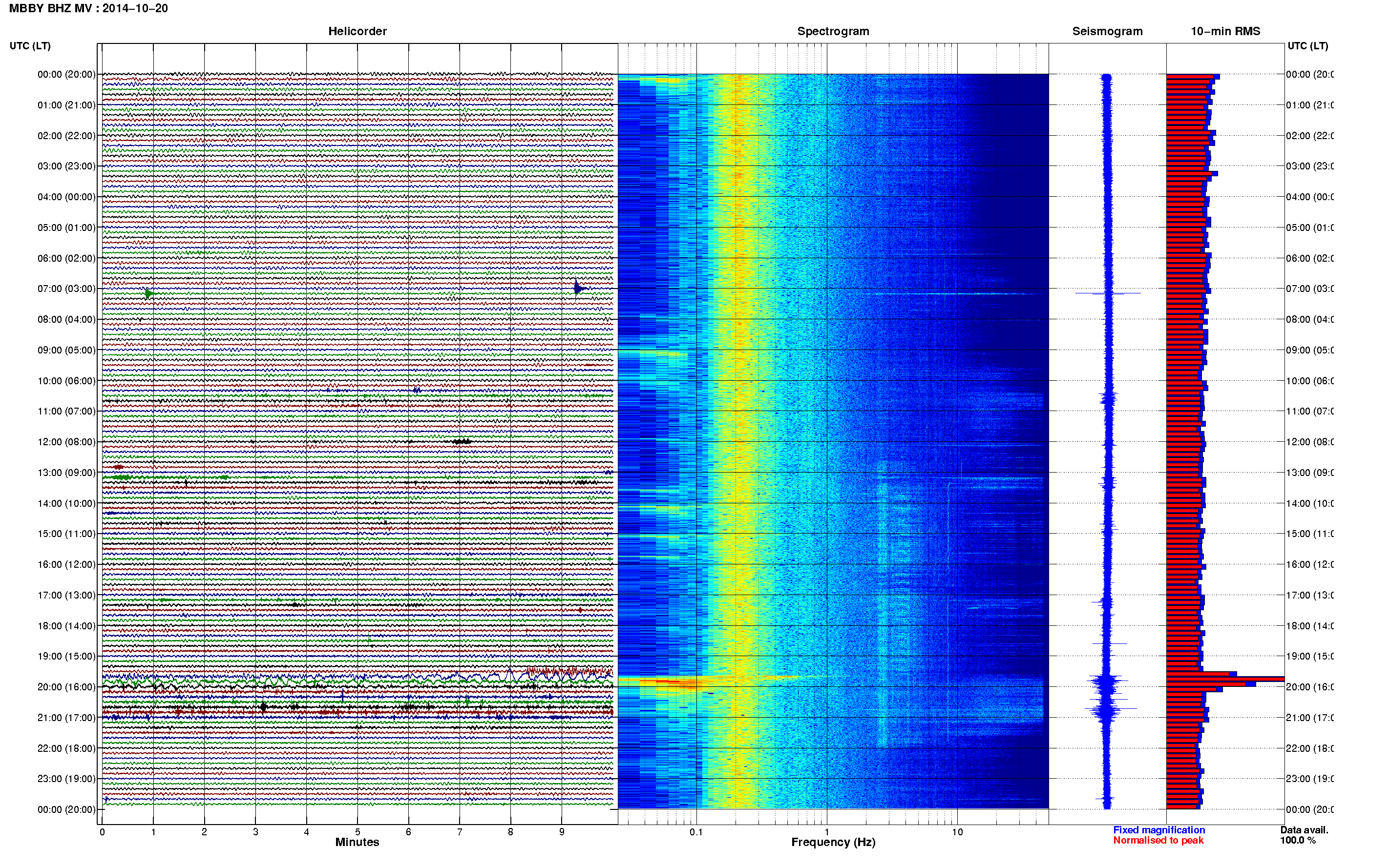Click the 'Data avail.' label
The image size is (1389, 868).
point(1304,830)
